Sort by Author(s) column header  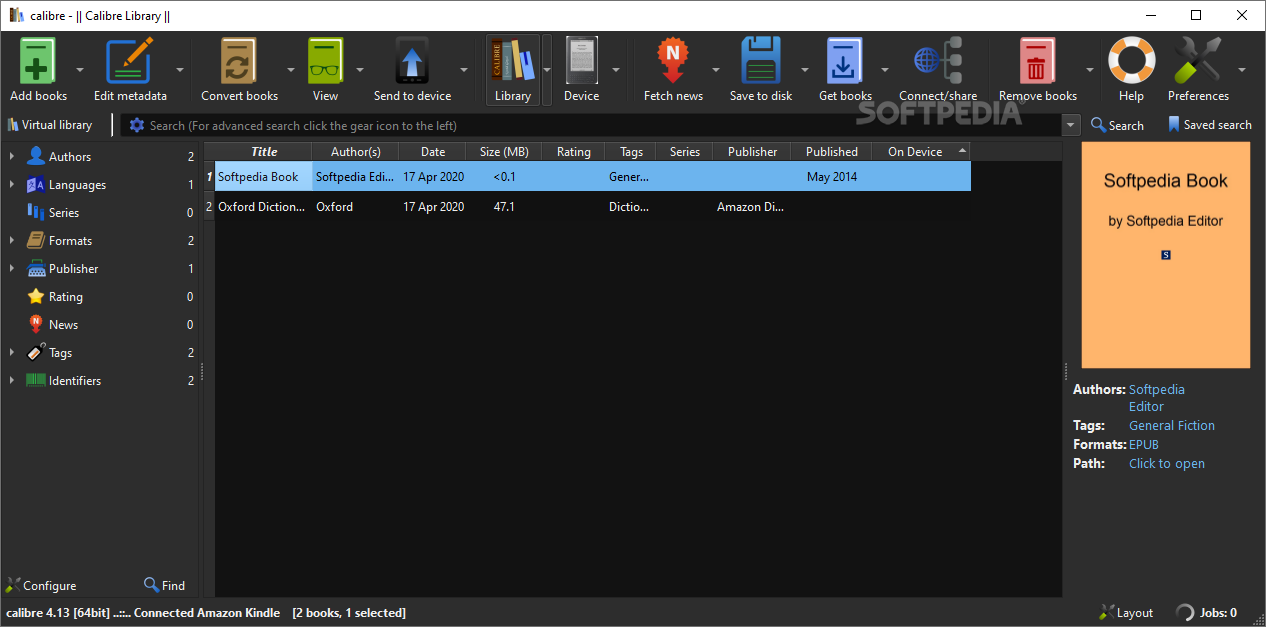(355, 152)
